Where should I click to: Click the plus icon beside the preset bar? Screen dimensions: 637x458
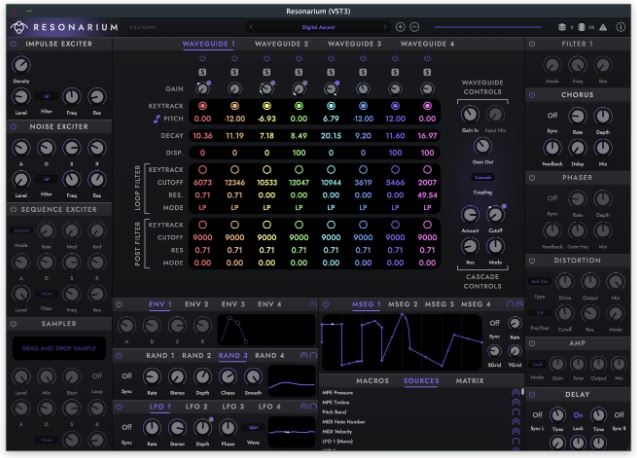401,27
